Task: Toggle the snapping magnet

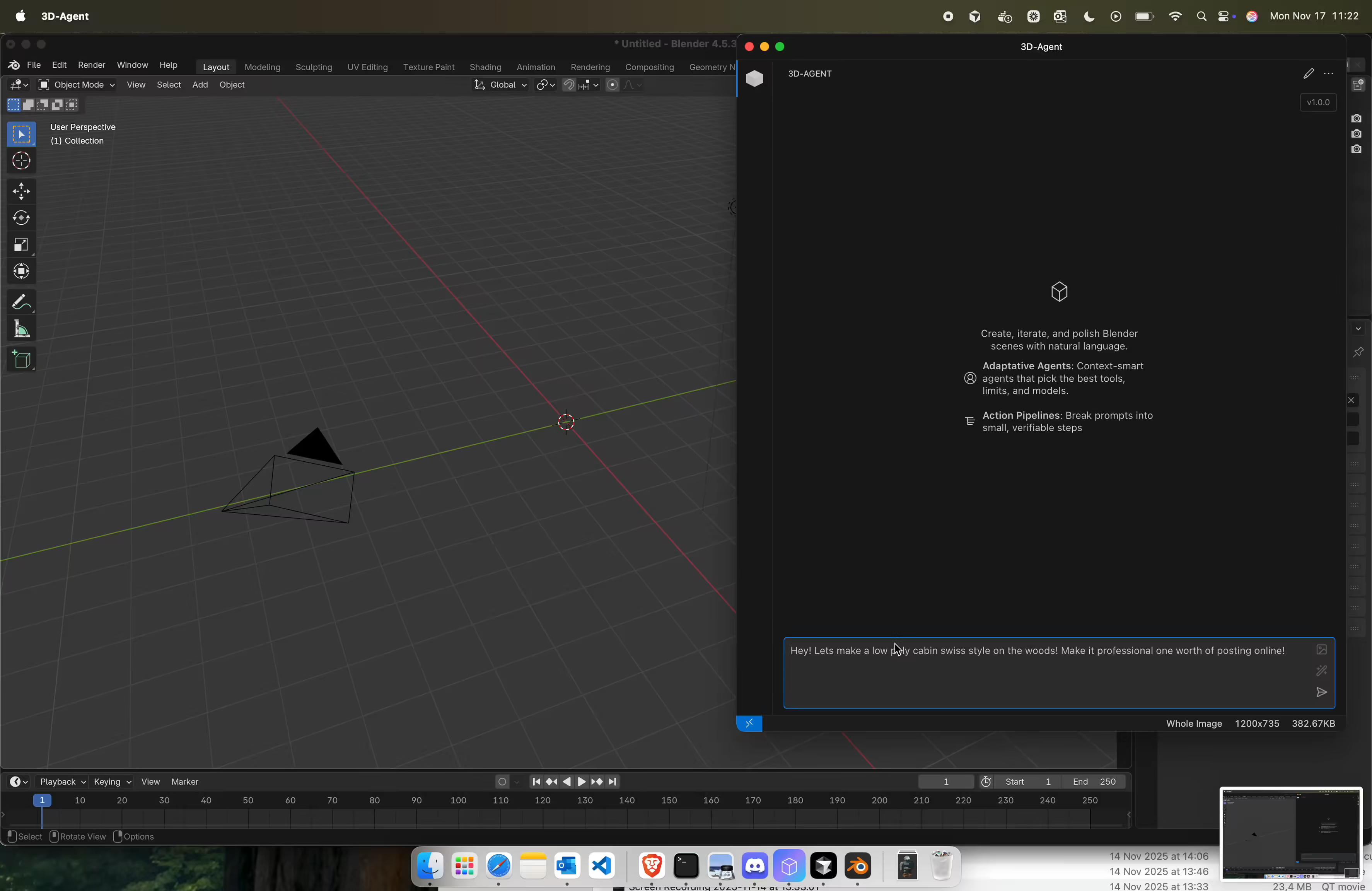Action: coord(568,85)
